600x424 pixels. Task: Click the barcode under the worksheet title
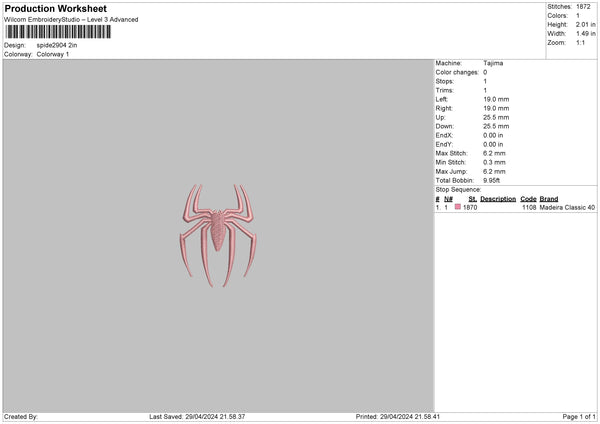pyautogui.click(x=57, y=32)
